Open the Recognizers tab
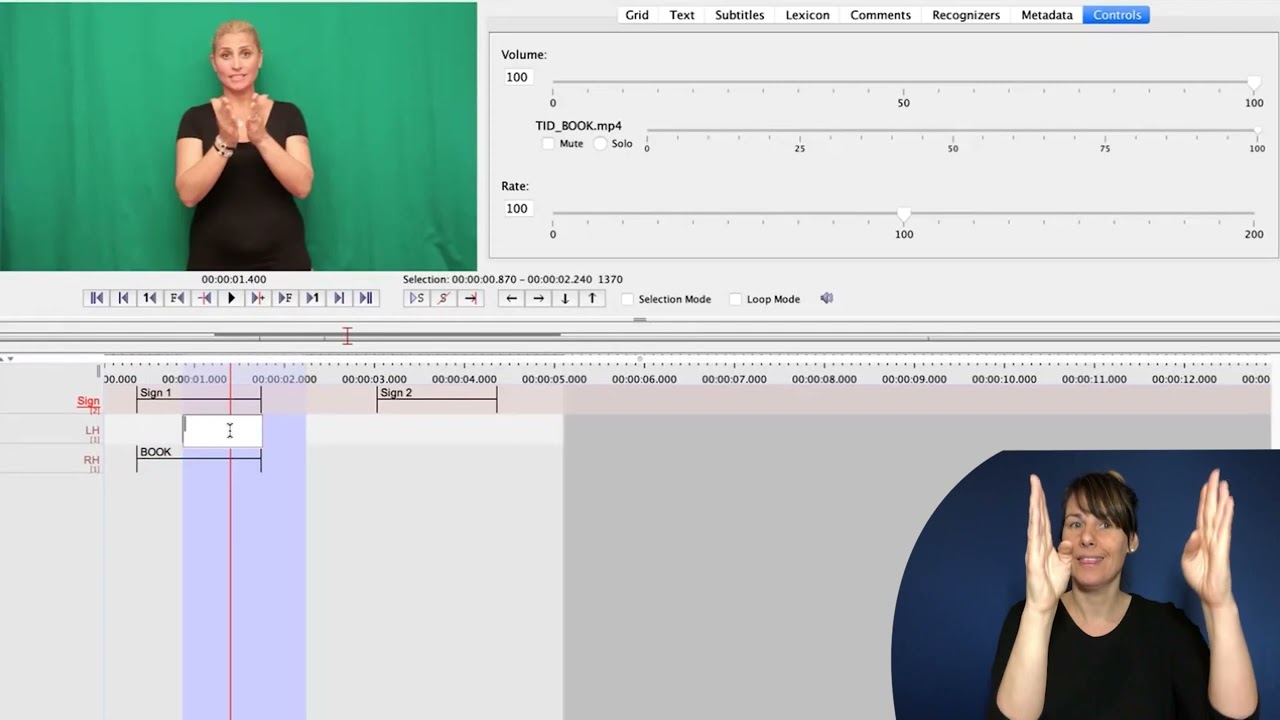The height and width of the screenshot is (720, 1280). (x=966, y=15)
